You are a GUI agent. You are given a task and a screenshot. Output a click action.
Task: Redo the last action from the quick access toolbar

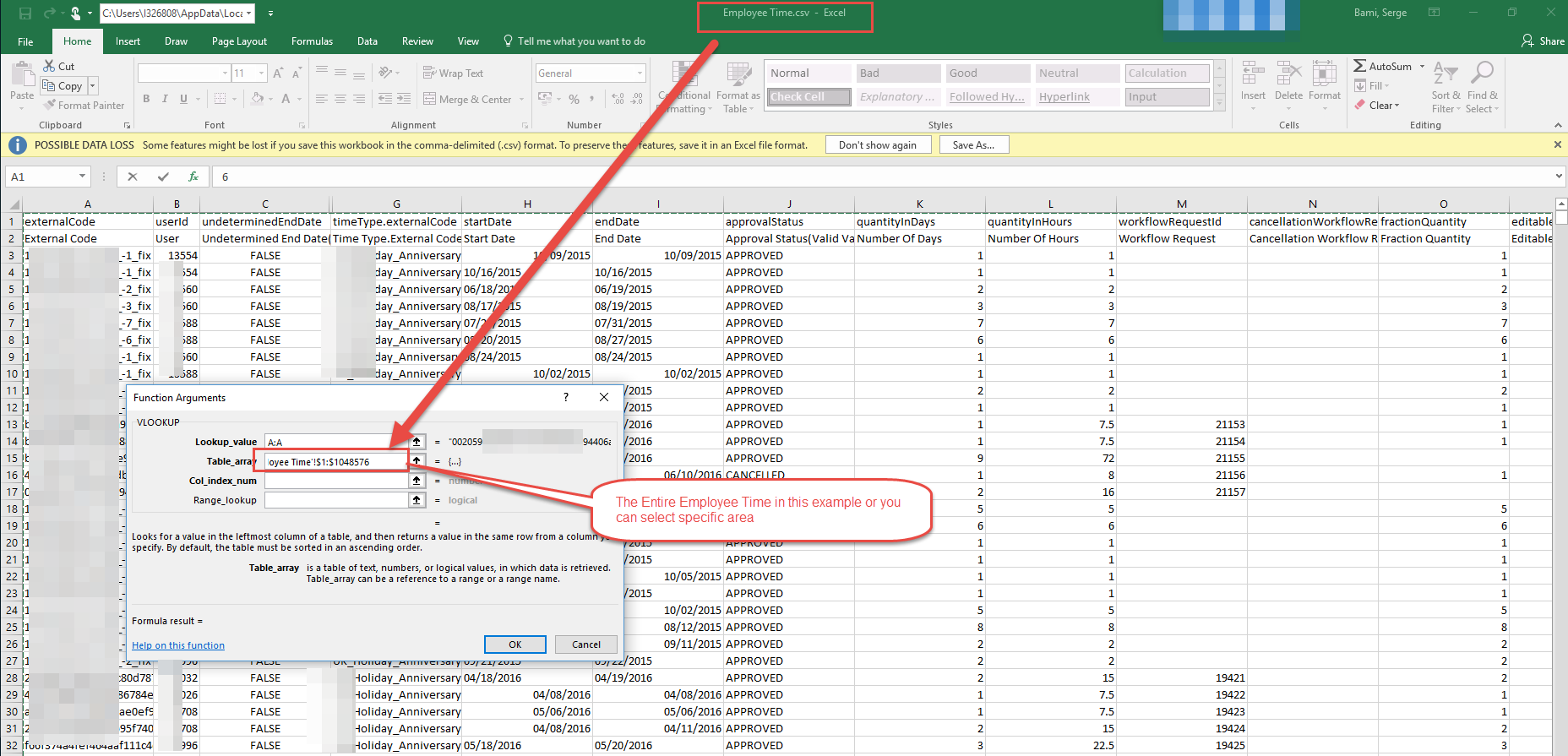pos(50,14)
